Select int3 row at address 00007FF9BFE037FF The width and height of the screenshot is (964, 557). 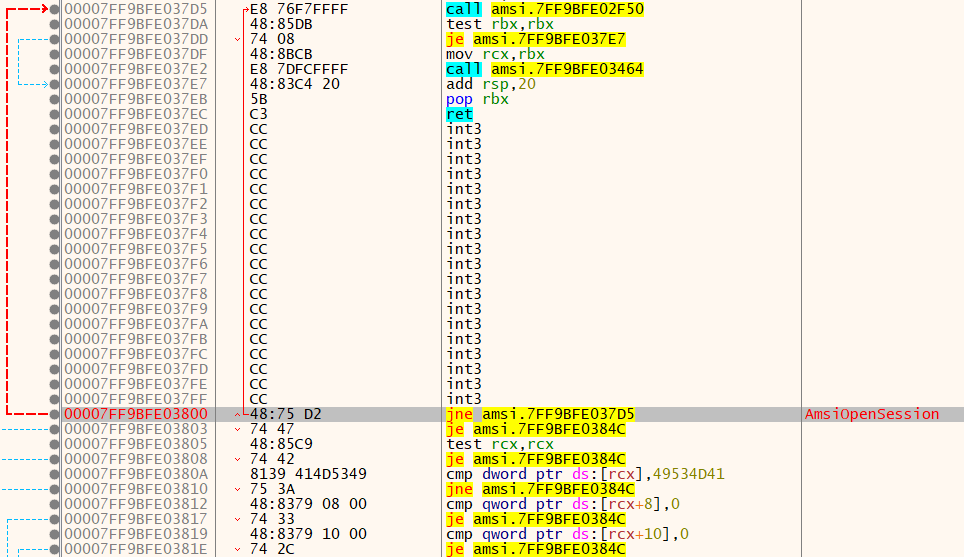(x=464, y=399)
